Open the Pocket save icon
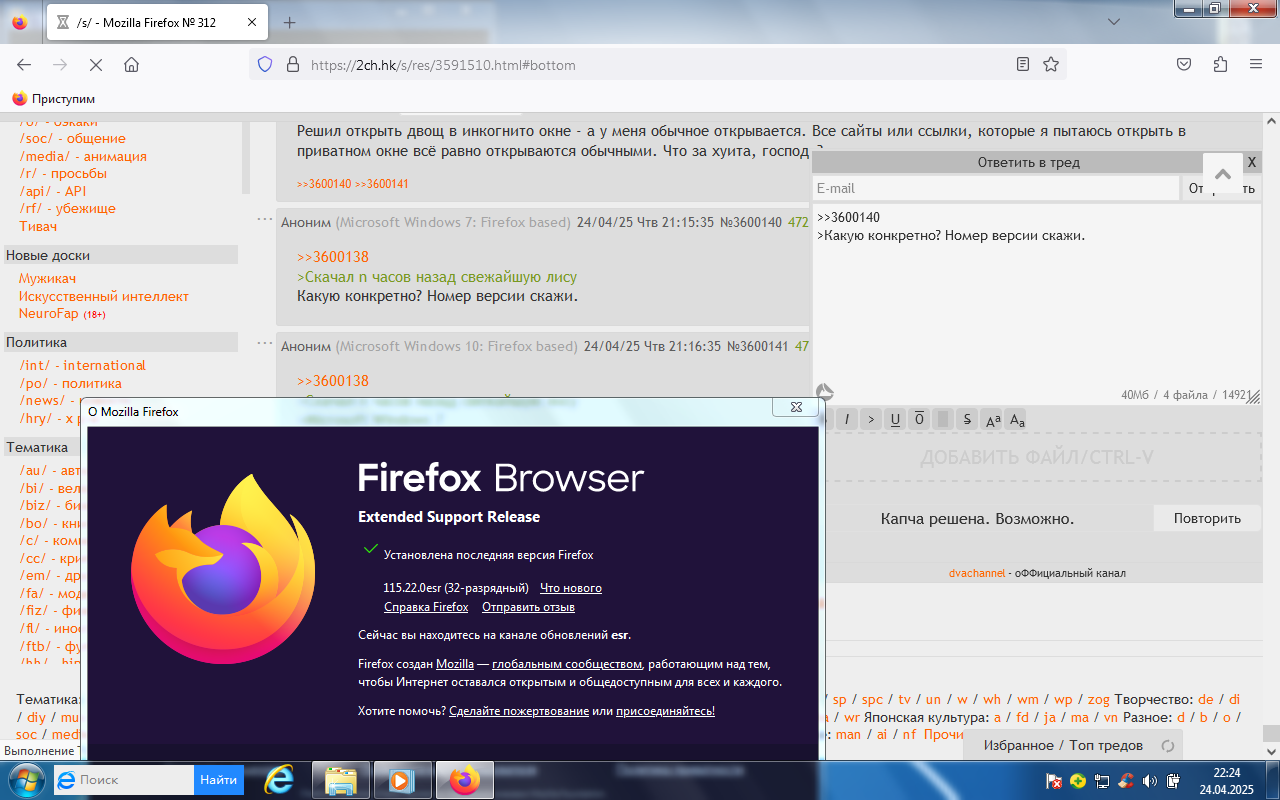Screen dimensions: 1280x800 point(1184,64)
